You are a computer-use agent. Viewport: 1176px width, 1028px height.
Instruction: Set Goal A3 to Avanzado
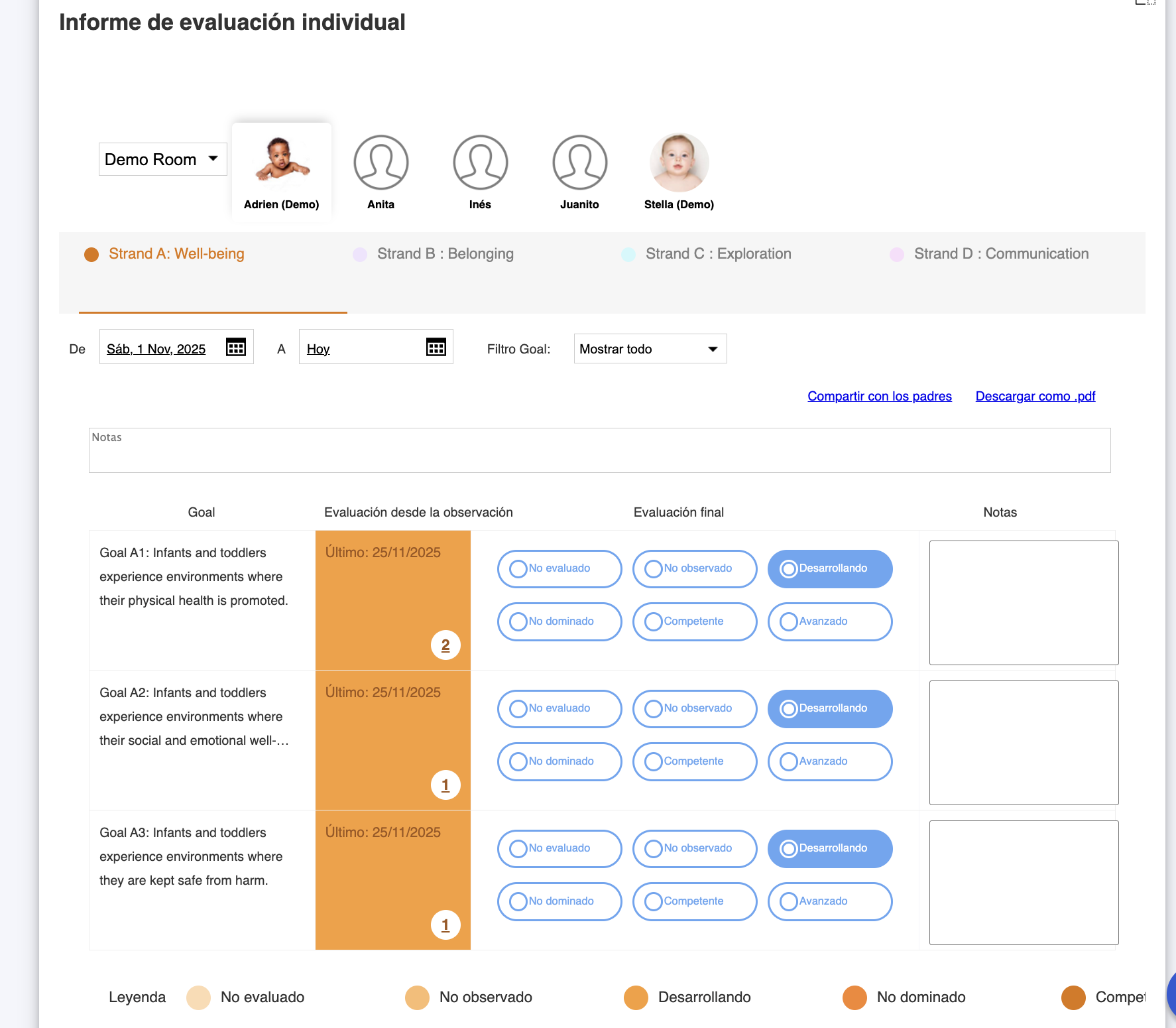[830, 901]
